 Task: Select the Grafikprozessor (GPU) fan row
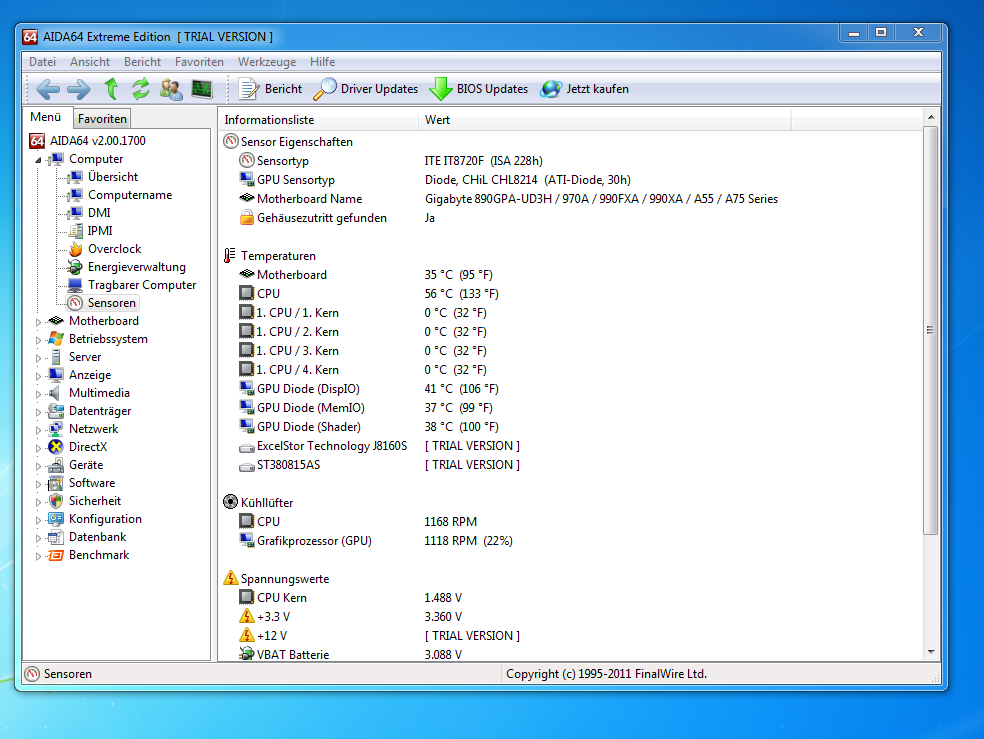(571, 541)
